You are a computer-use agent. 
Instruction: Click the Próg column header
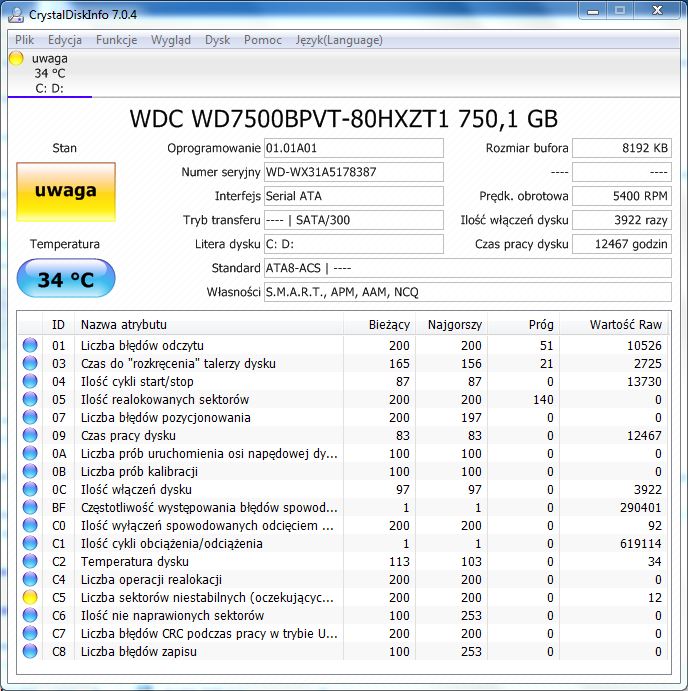coord(524,325)
